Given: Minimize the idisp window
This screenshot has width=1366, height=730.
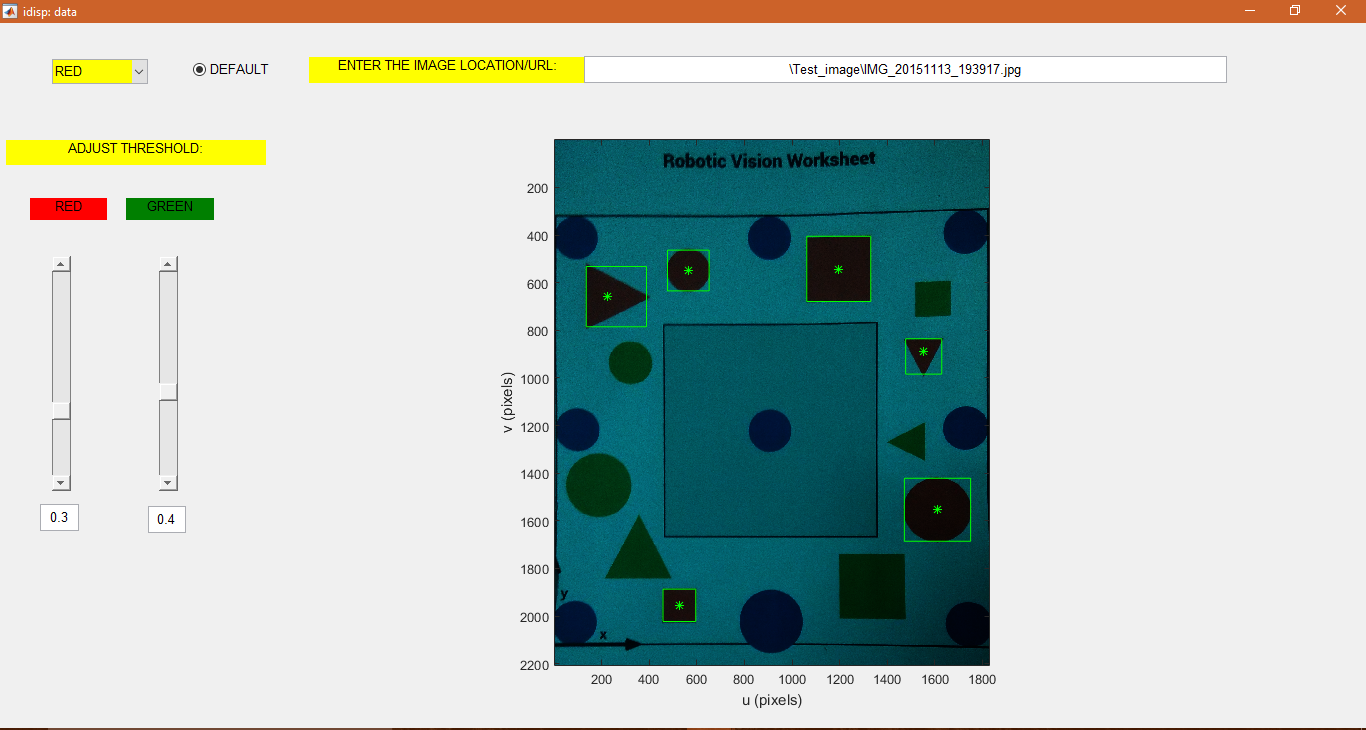Looking at the screenshot, I should [1250, 10].
